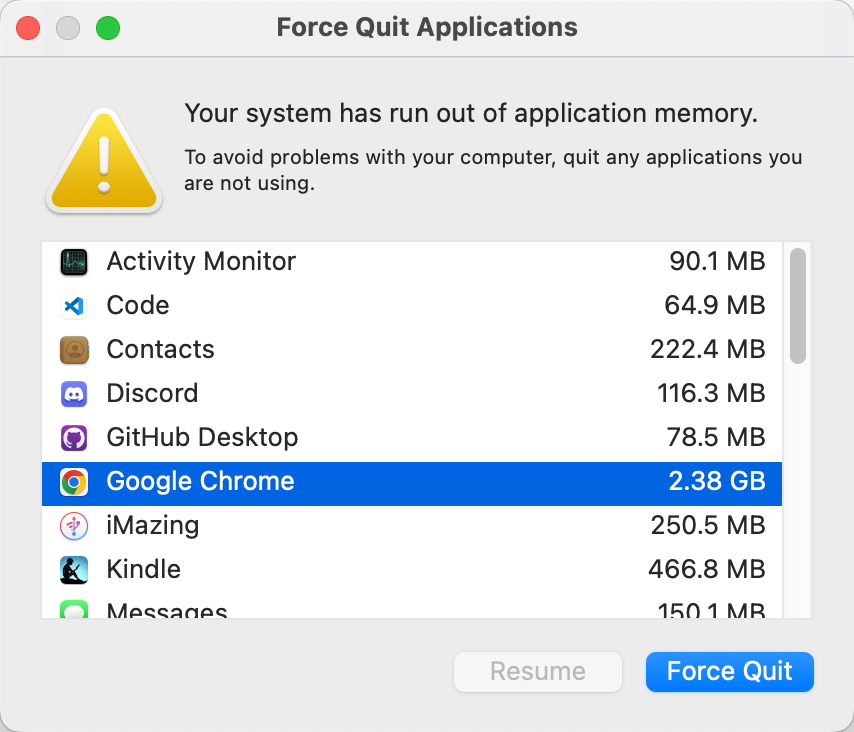Screen dimensions: 854x732
Task: Click the yellow warning triangle icon
Action: (104, 160)
